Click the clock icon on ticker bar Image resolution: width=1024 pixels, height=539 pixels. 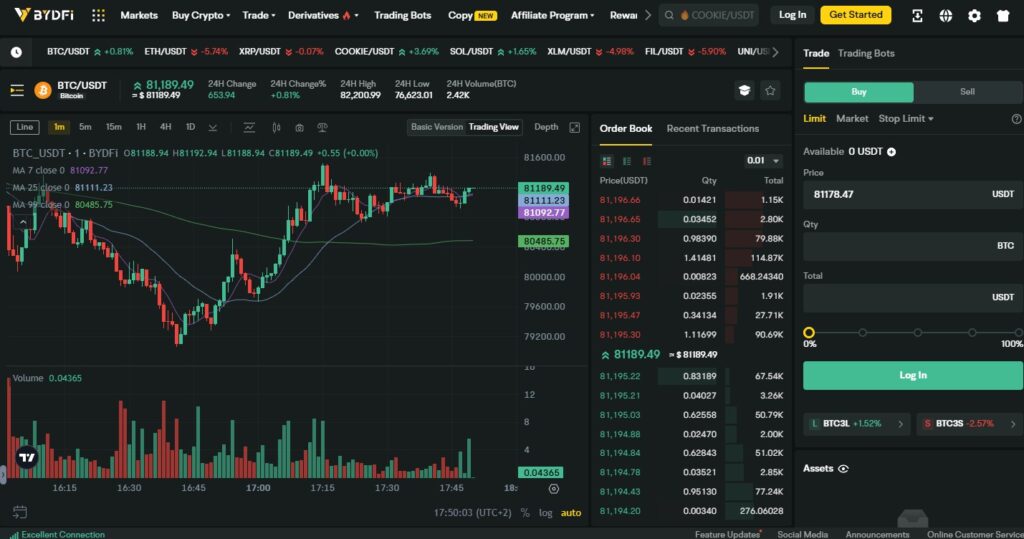(16, 52)
